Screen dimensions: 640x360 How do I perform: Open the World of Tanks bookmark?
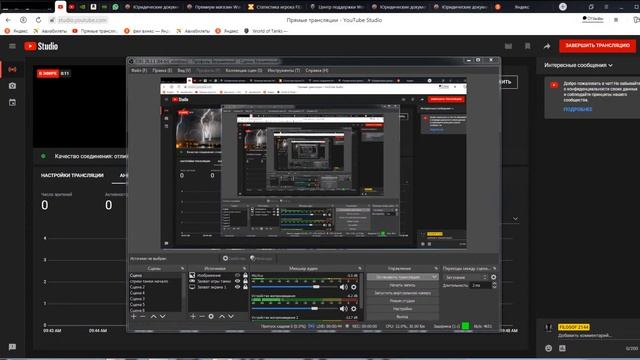tap(266, 31)
